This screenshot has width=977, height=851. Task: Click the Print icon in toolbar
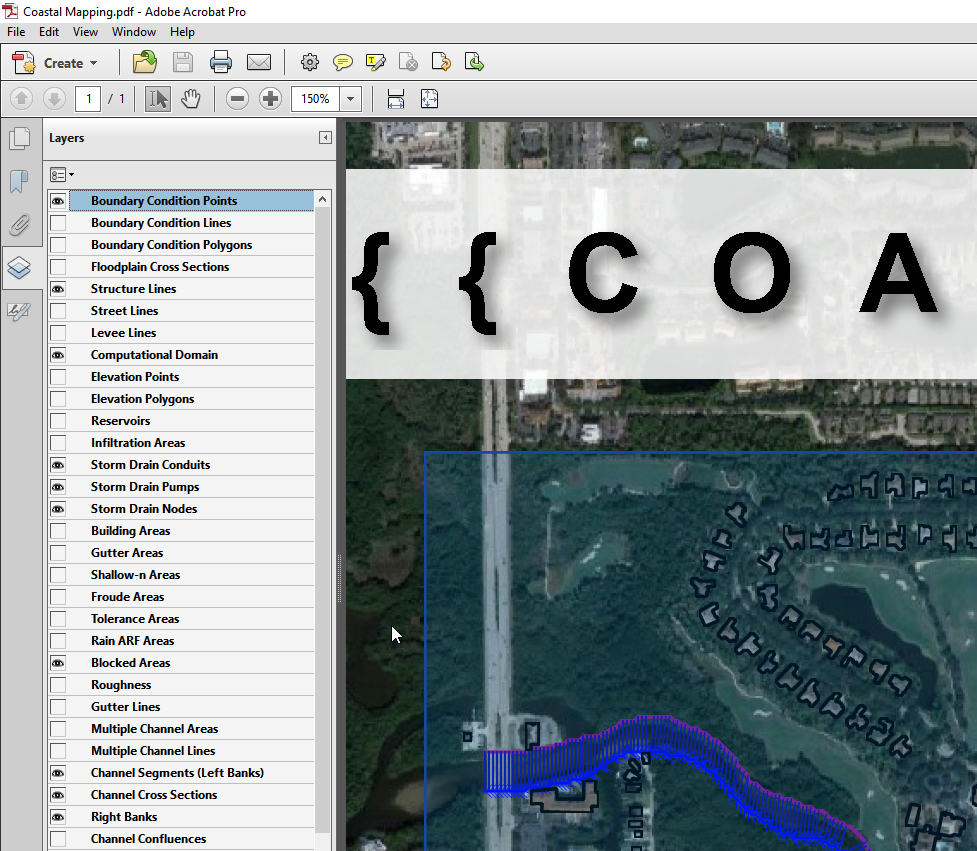click(221, 63)
